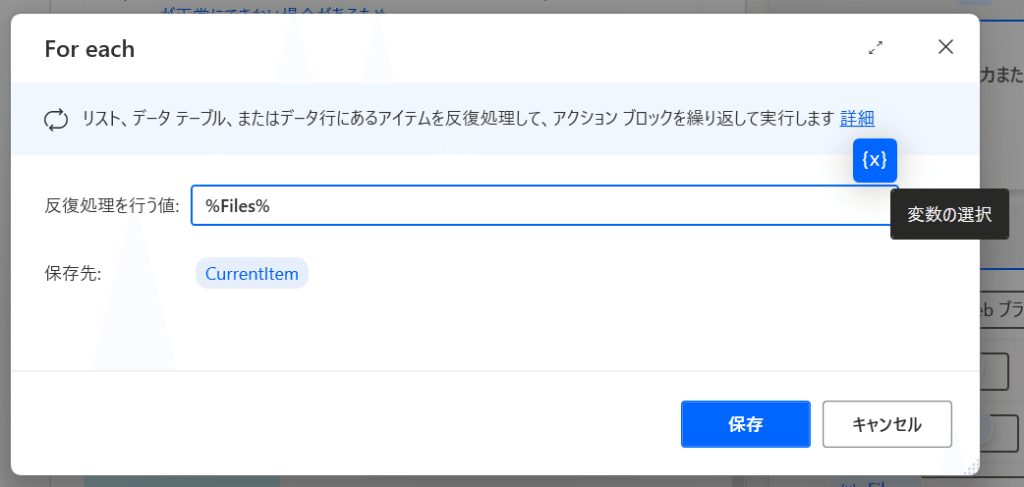The width and height of the screenshot is (1024, 487).
Task: Expand the For each dialog with the diagonal-arrows icon
Action: [x=875, y=48]
